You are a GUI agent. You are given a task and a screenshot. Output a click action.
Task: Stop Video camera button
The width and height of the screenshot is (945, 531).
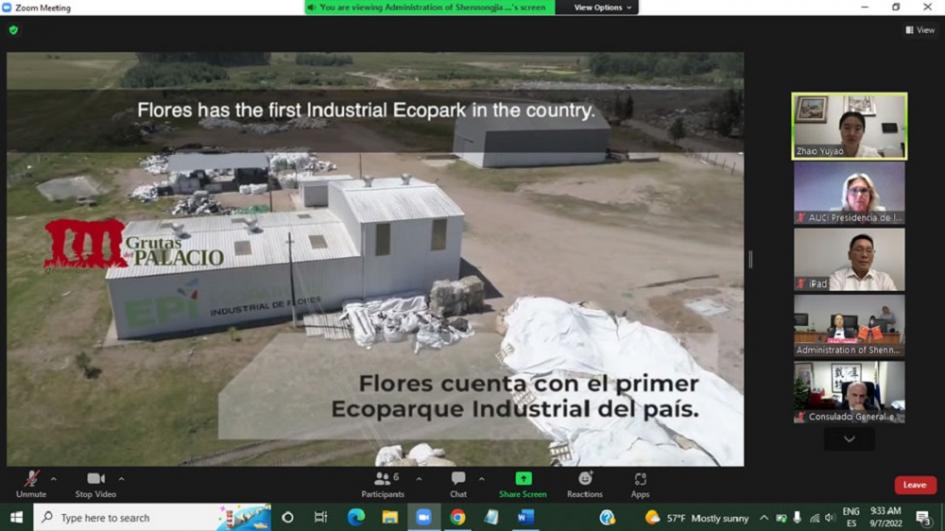click(95, 485)
